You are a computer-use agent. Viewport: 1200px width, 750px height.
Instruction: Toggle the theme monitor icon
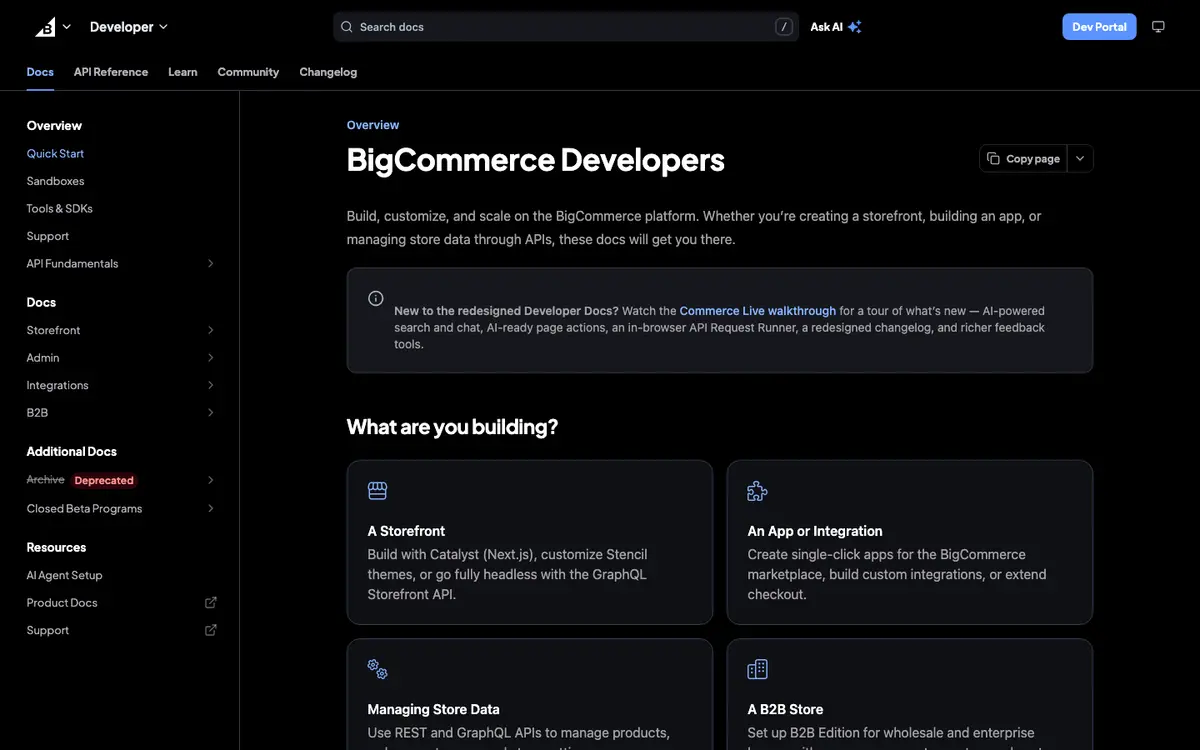click(x=1159, y=27)
